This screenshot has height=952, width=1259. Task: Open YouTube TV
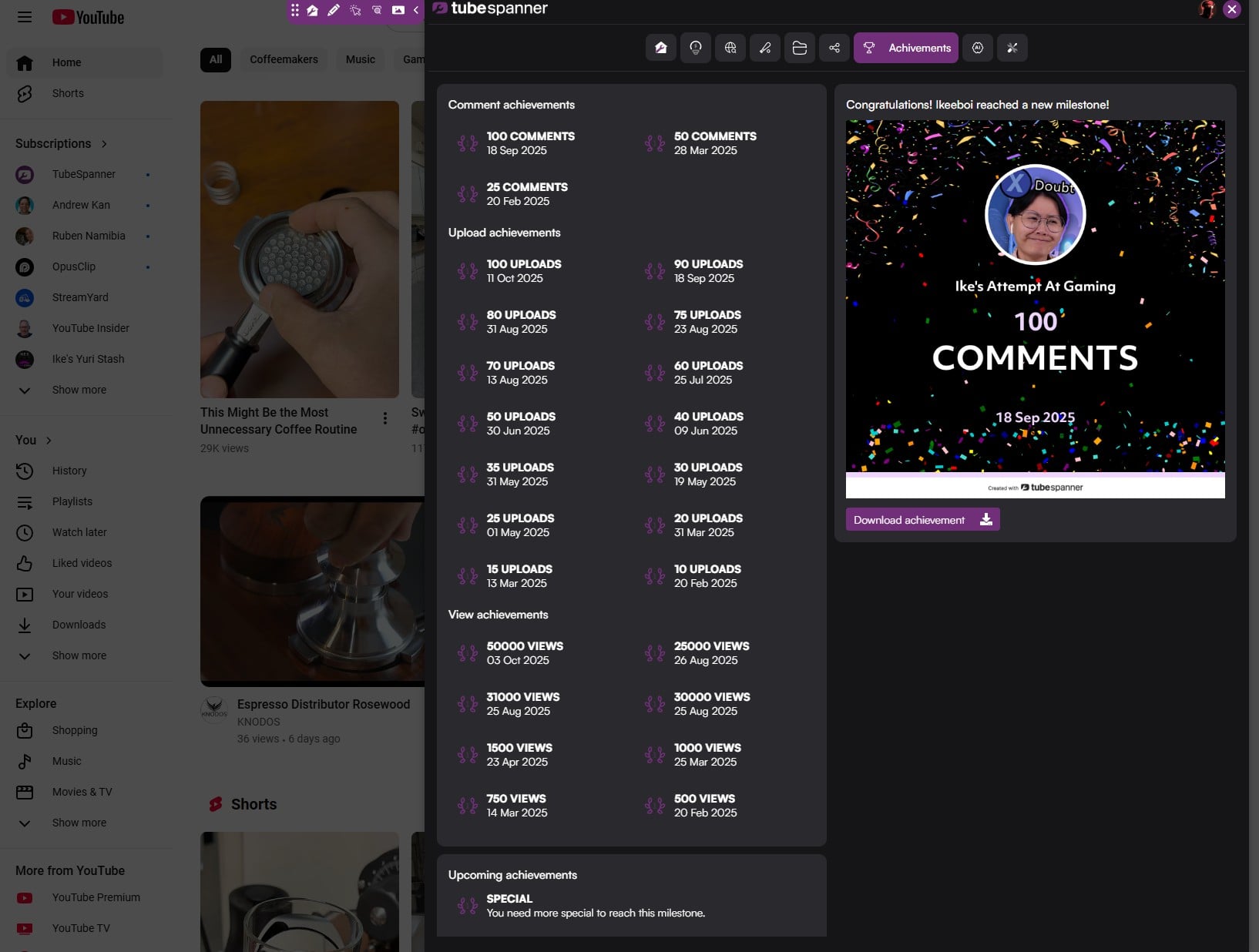point(85,928)
